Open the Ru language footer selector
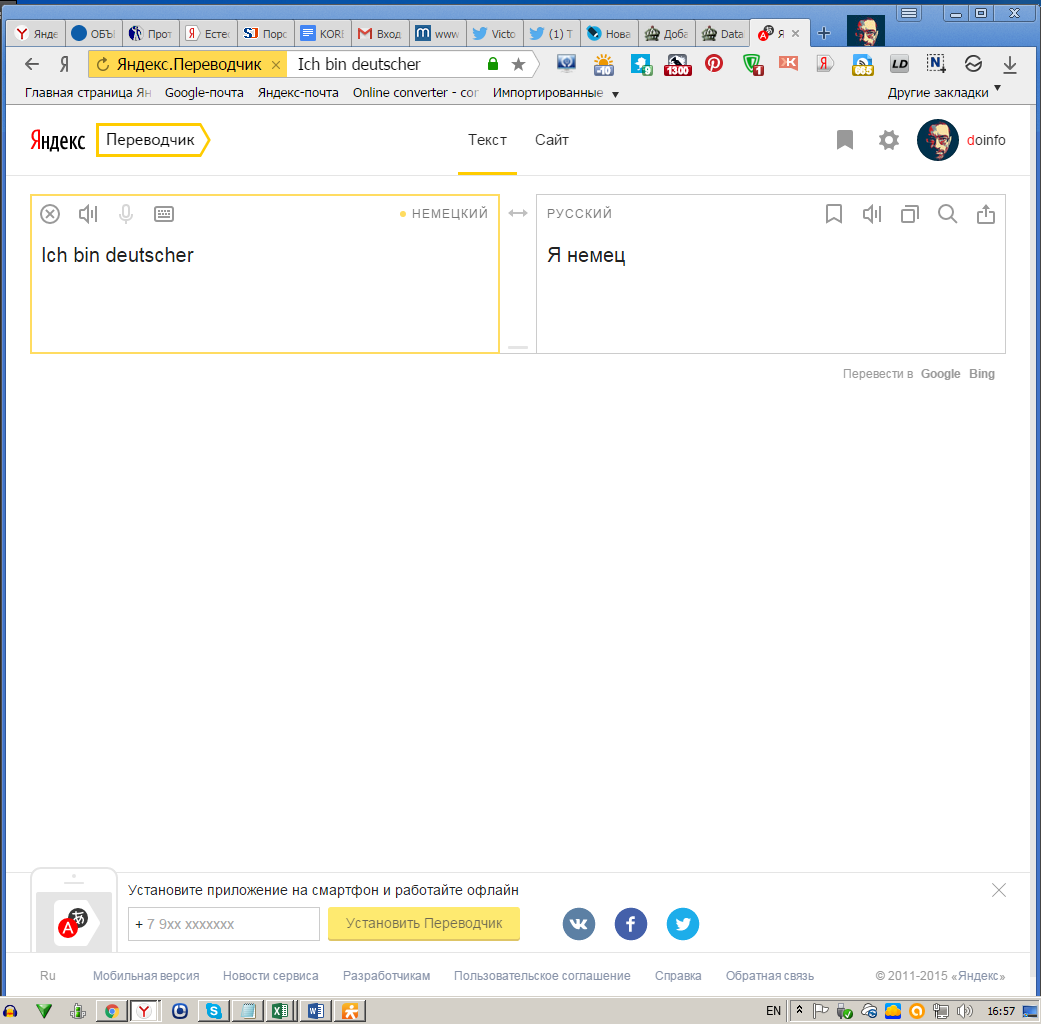Image resolution: width=1041 pixels, height=1024 pixels. [48, 976]
